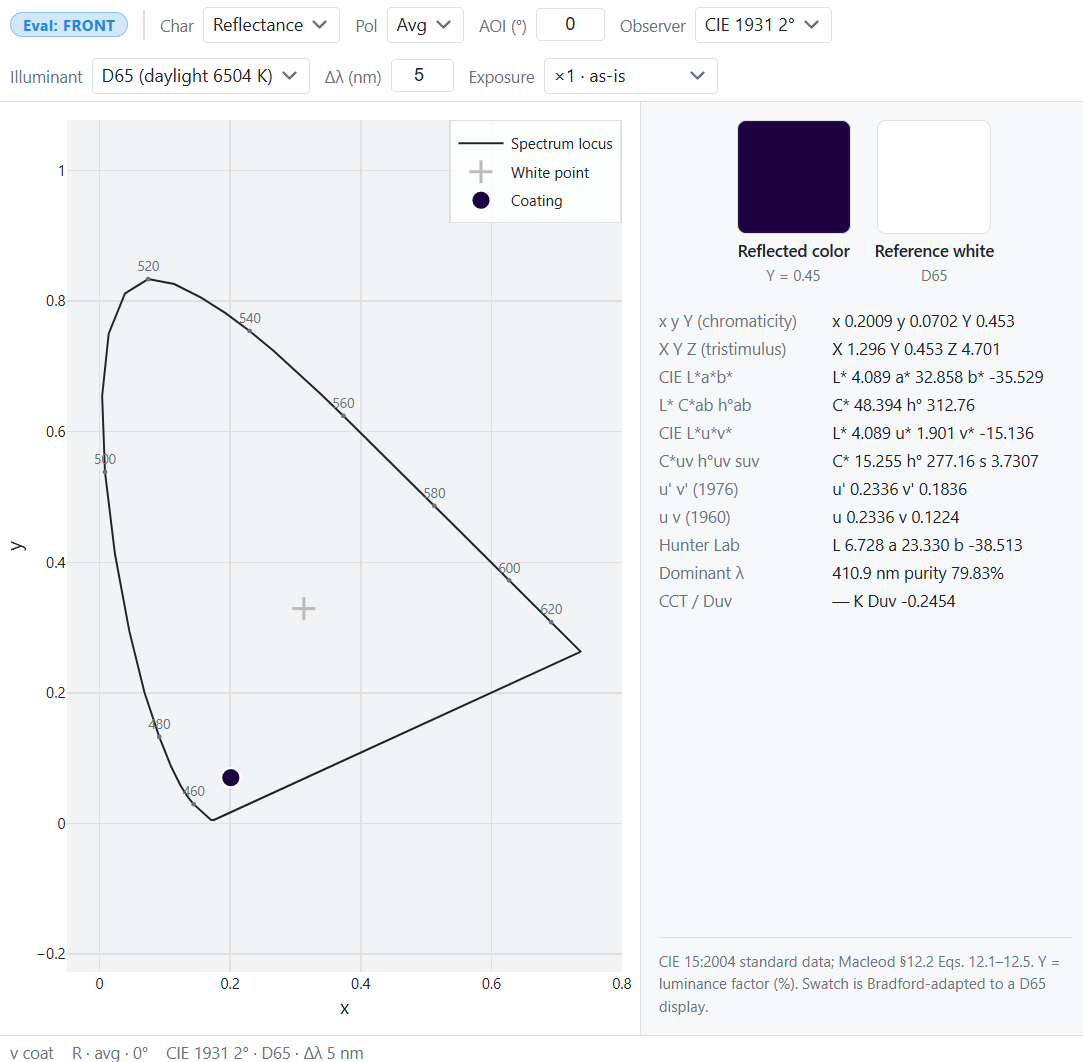Image resolution: width=1083 pixels, height=1062 pixels.
Task: Click the Eval: FRONT badge
Action: pos(68,26)
